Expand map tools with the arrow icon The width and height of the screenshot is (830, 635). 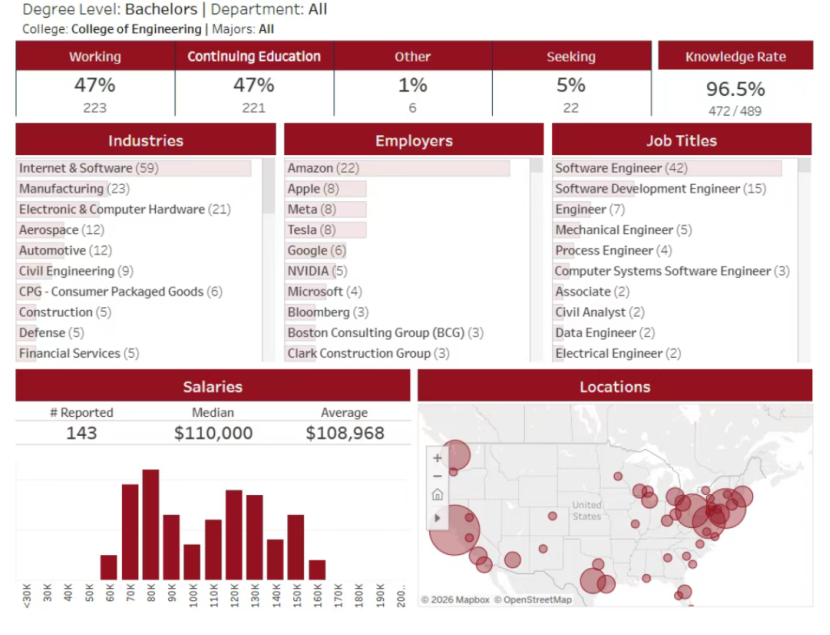pyautogui.click(x=437, y=517)
